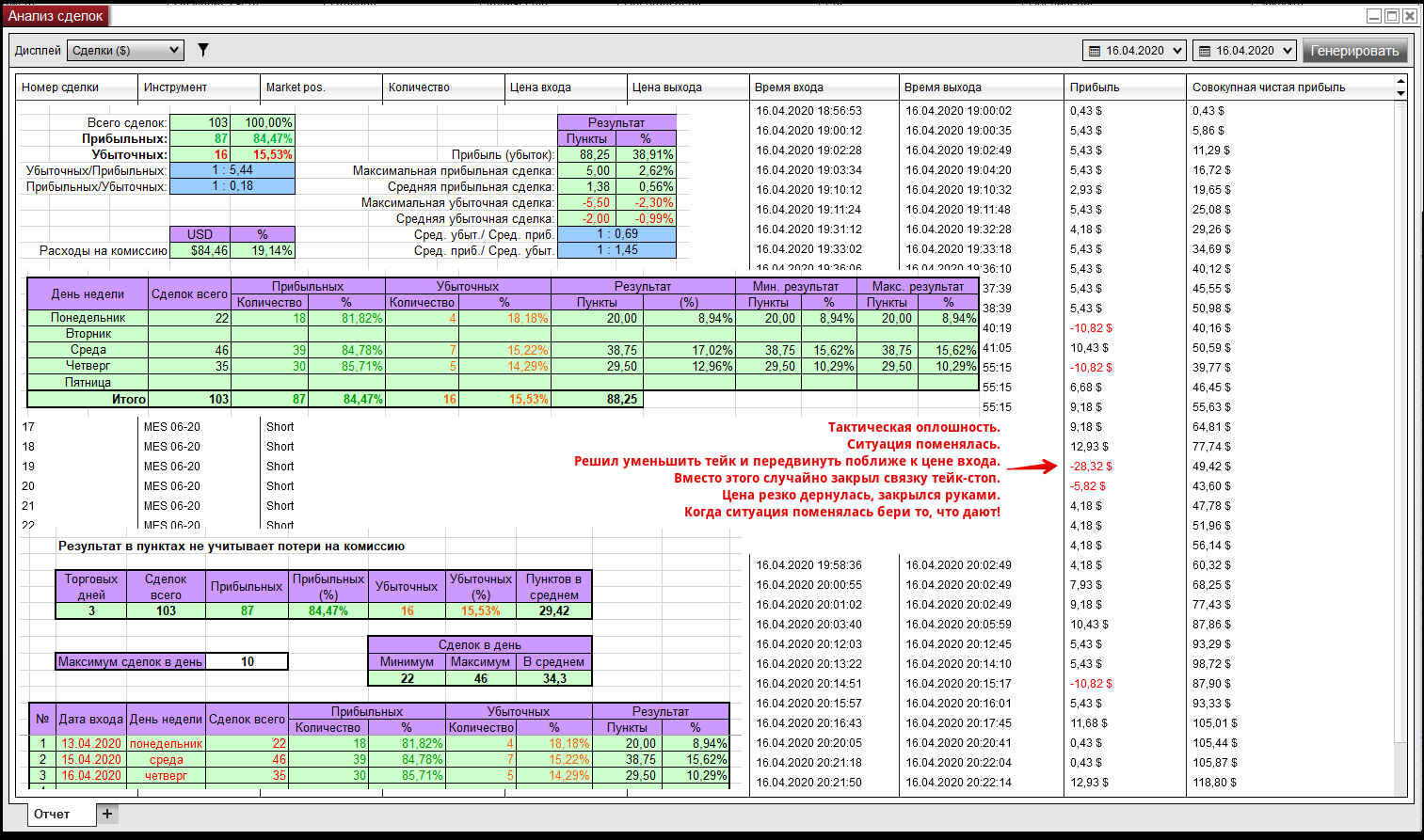Click the funnel filter icon
Screen dimensions: 1424x840
(202, 50)
